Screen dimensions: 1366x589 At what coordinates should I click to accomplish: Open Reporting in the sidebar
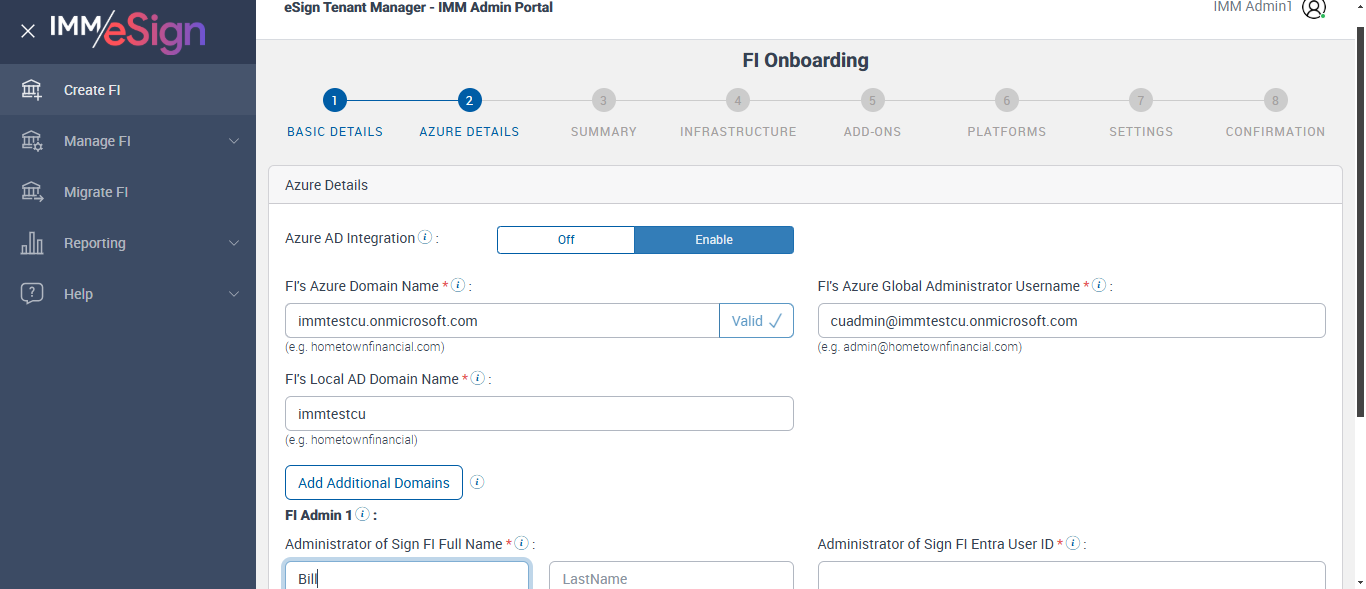[128, 243]
